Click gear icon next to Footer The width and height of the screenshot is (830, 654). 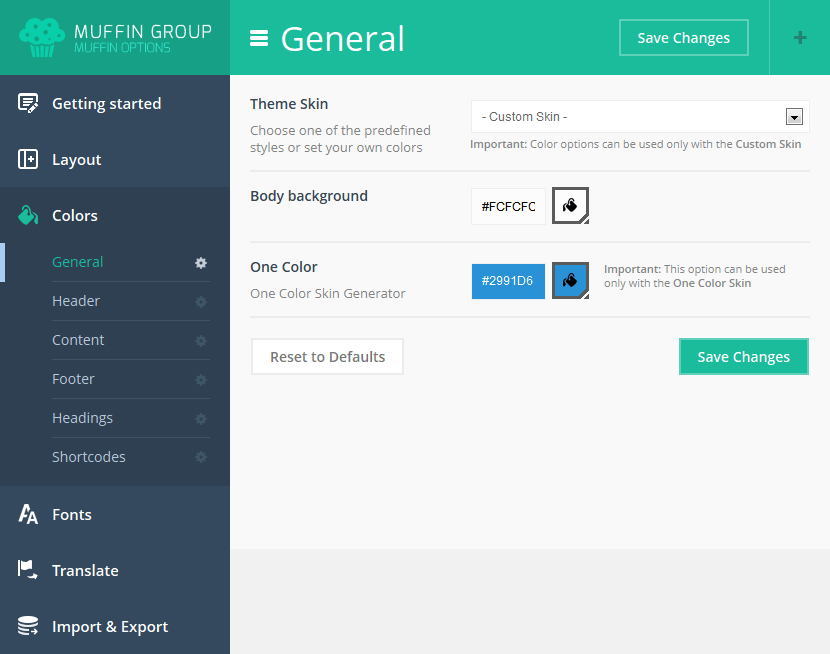tap(201, 380)
